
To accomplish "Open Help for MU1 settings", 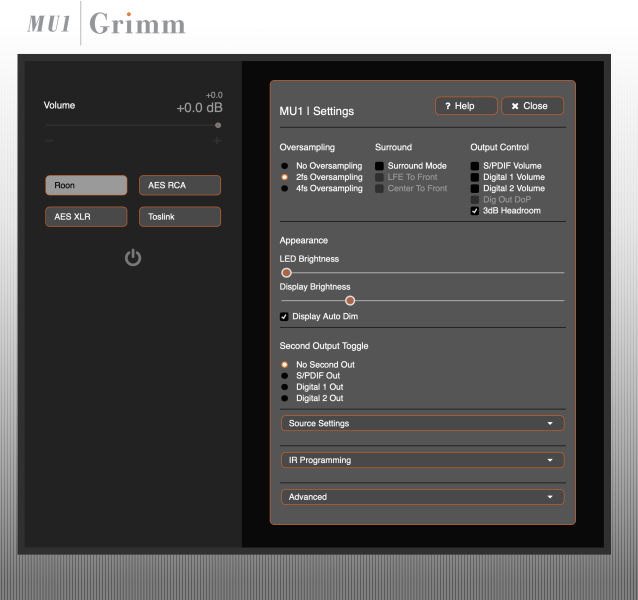I will click(x=466, y=106).
